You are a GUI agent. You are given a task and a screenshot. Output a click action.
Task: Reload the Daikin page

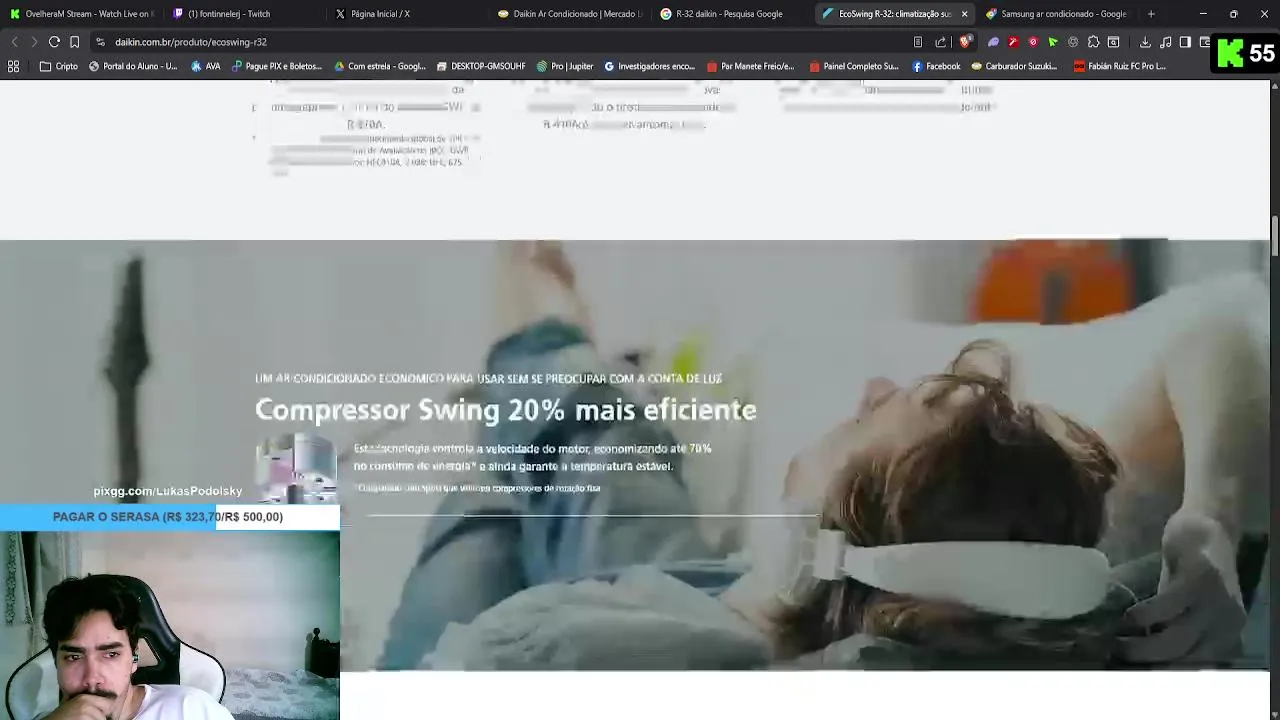pos(54,42)
